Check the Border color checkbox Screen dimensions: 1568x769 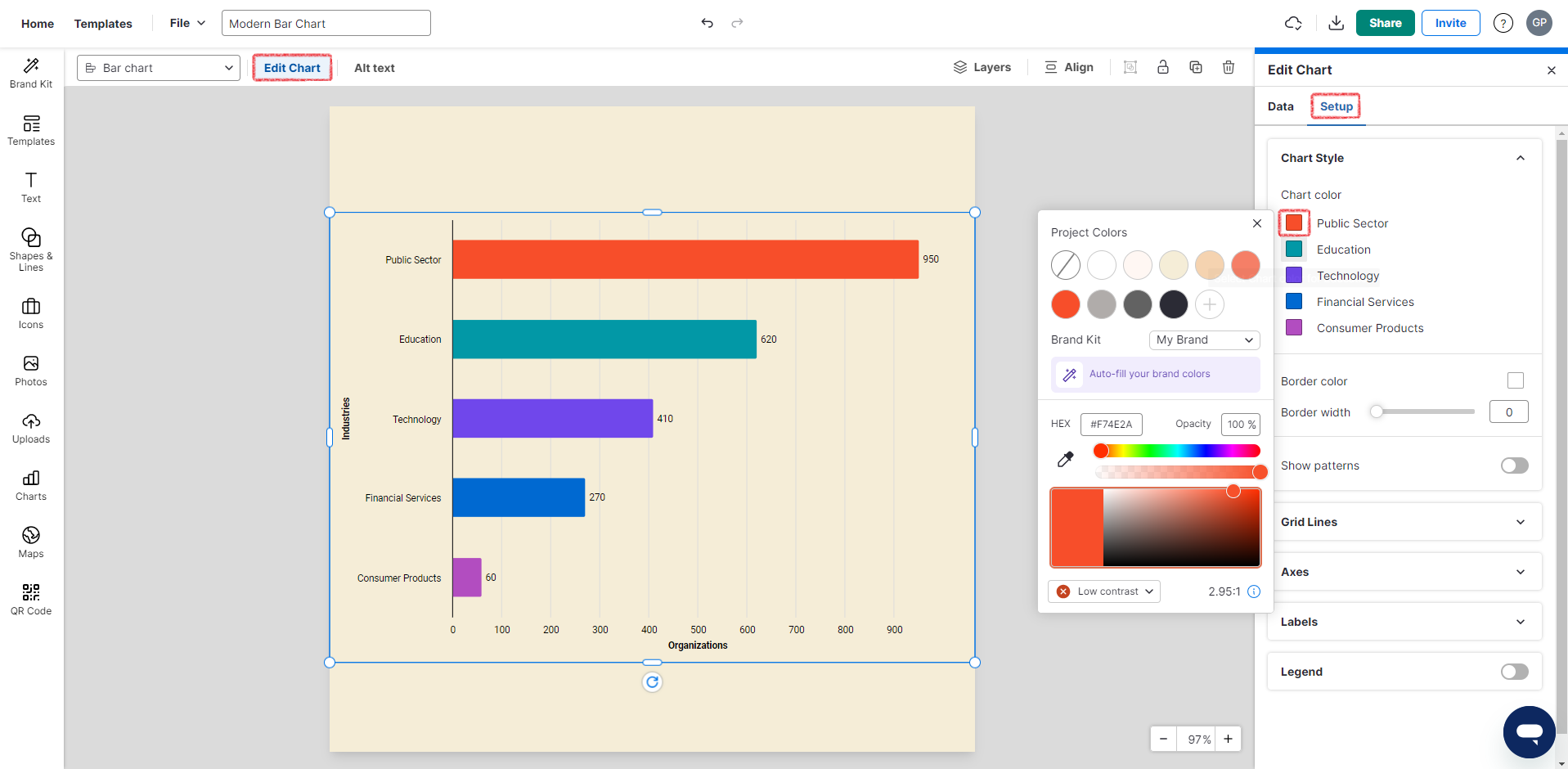[1515, 380]
